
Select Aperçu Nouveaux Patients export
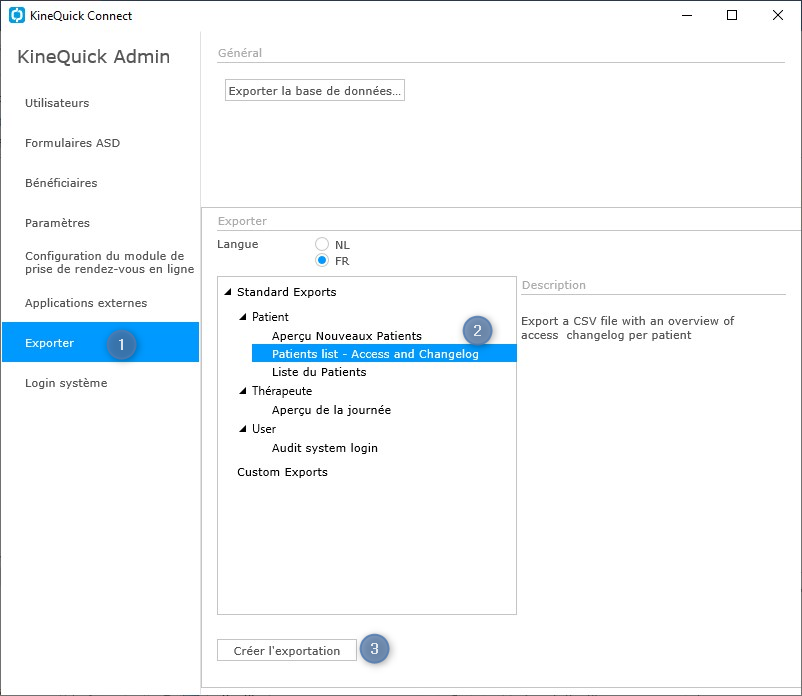pos(347,335)
